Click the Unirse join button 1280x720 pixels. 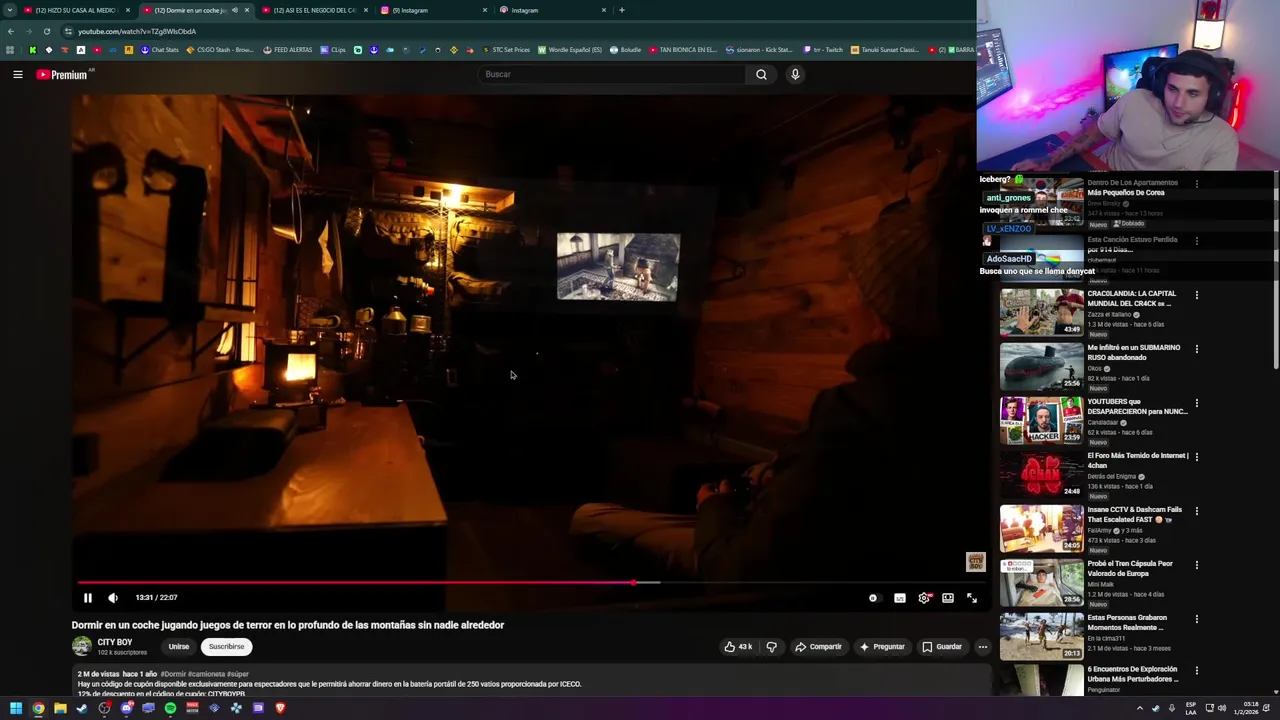pyautogui.click(x=179, y=646)
